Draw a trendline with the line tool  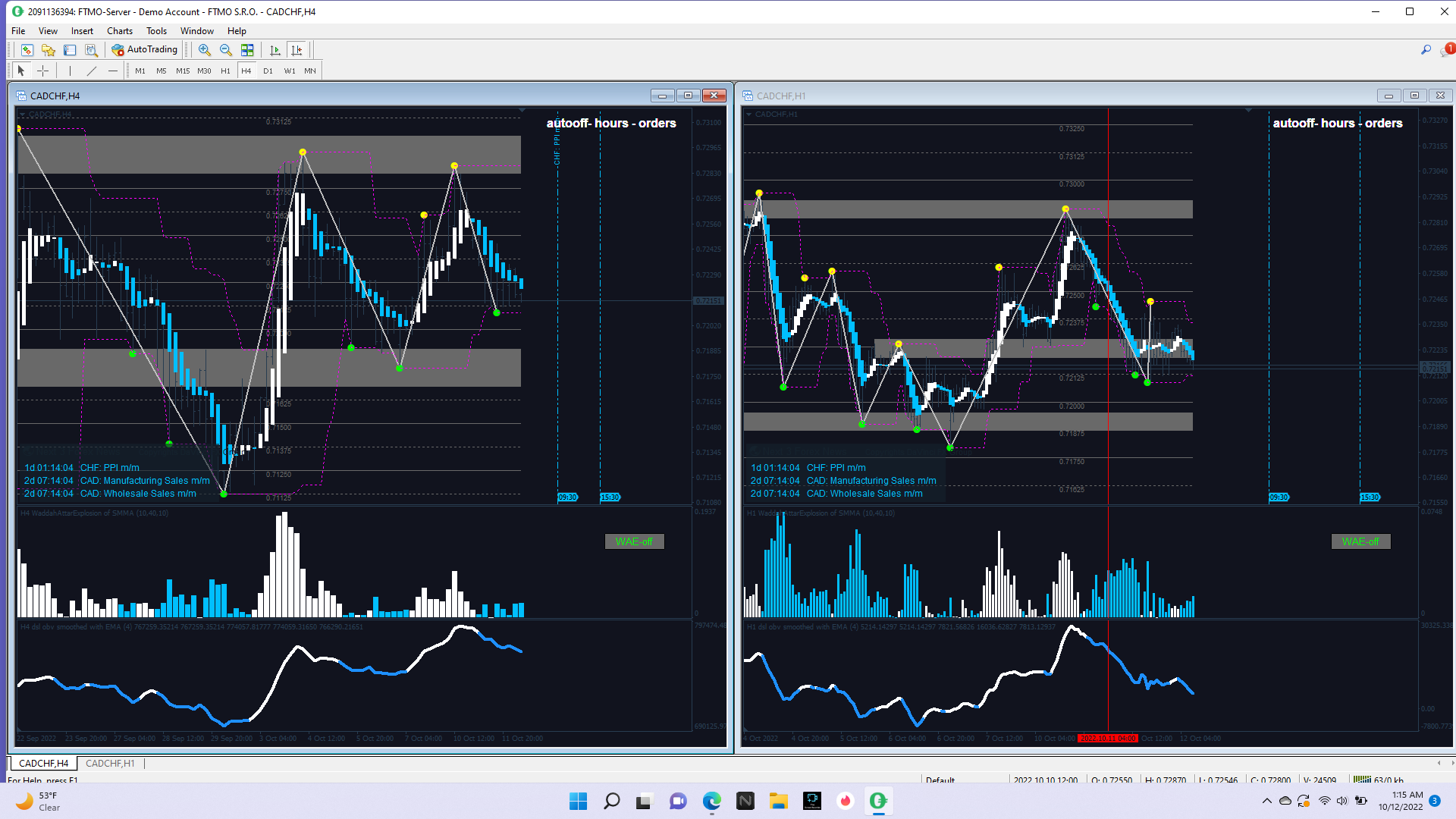click(92, 71)
